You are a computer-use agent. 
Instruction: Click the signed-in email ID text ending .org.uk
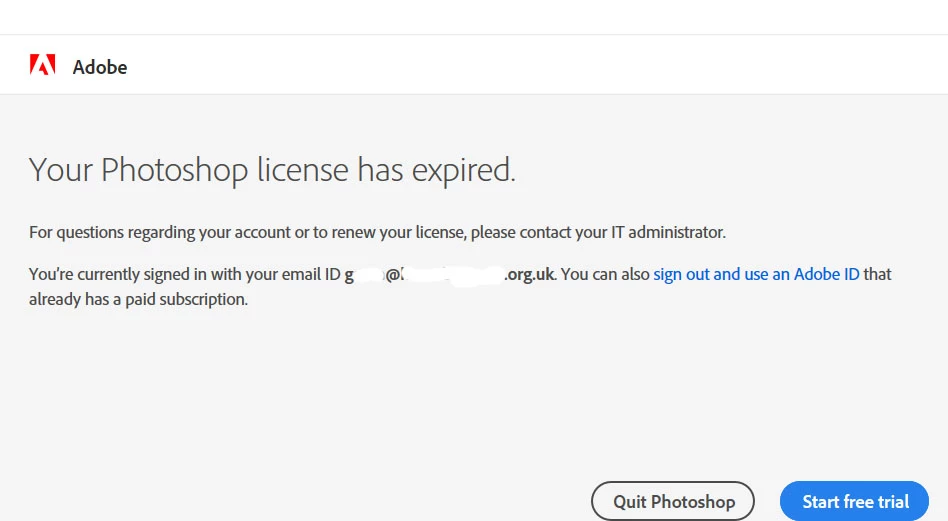[x=449, y=274]
